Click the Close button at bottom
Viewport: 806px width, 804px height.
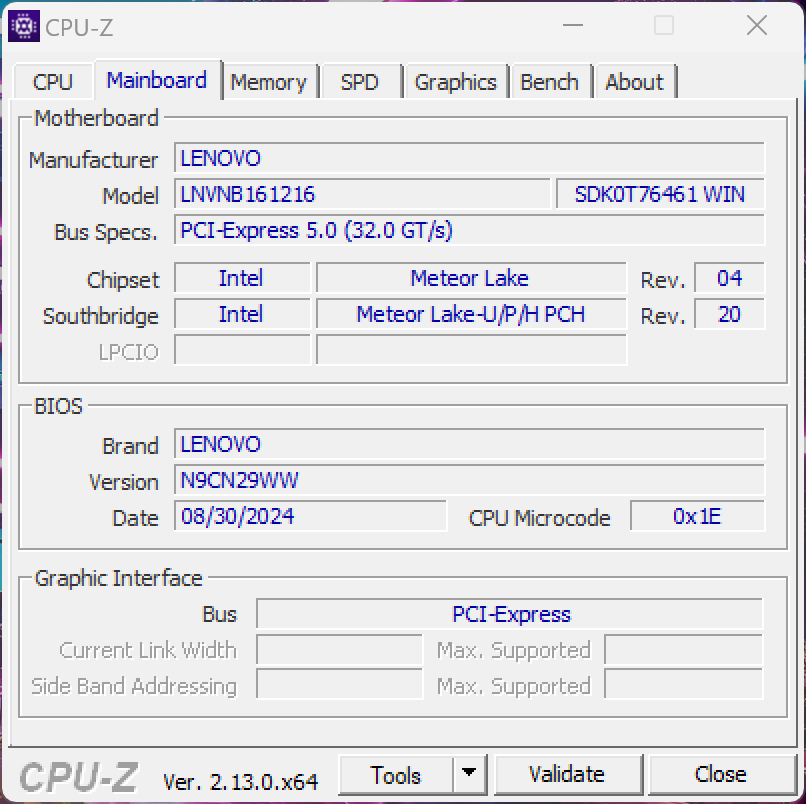(721, 774)
